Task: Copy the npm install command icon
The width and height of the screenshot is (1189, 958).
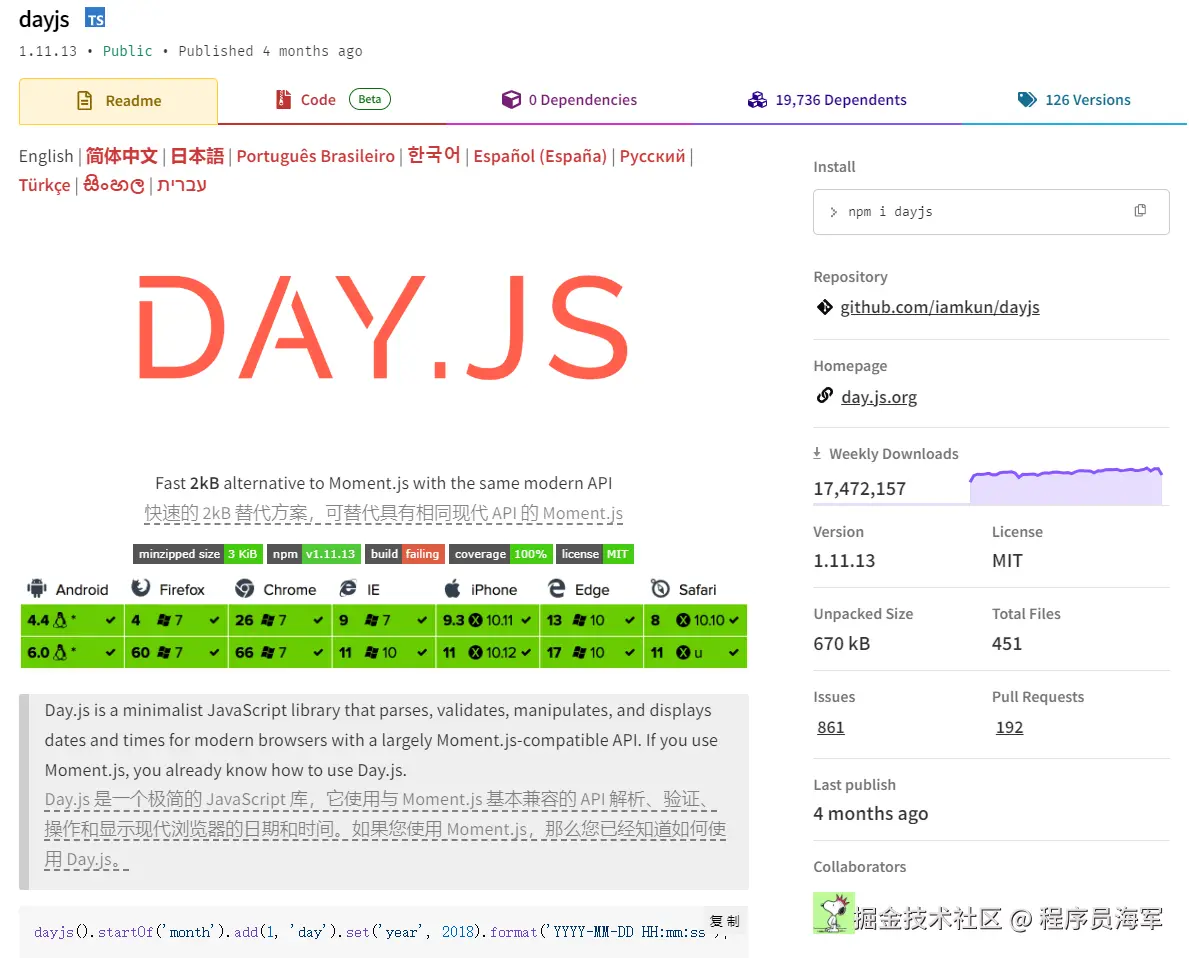Action: (x=1140, y=211)
